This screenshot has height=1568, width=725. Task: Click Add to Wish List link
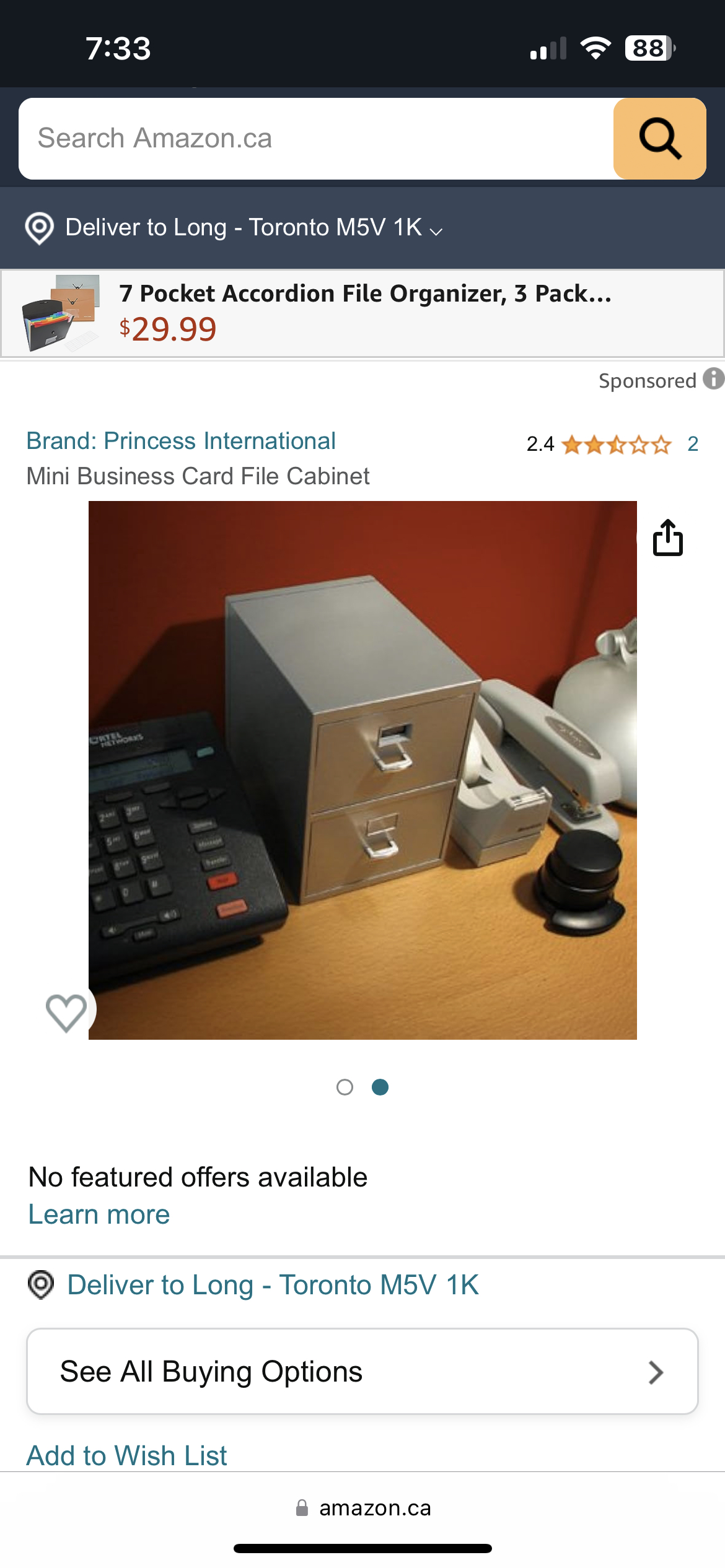[x=126, y=1455]
